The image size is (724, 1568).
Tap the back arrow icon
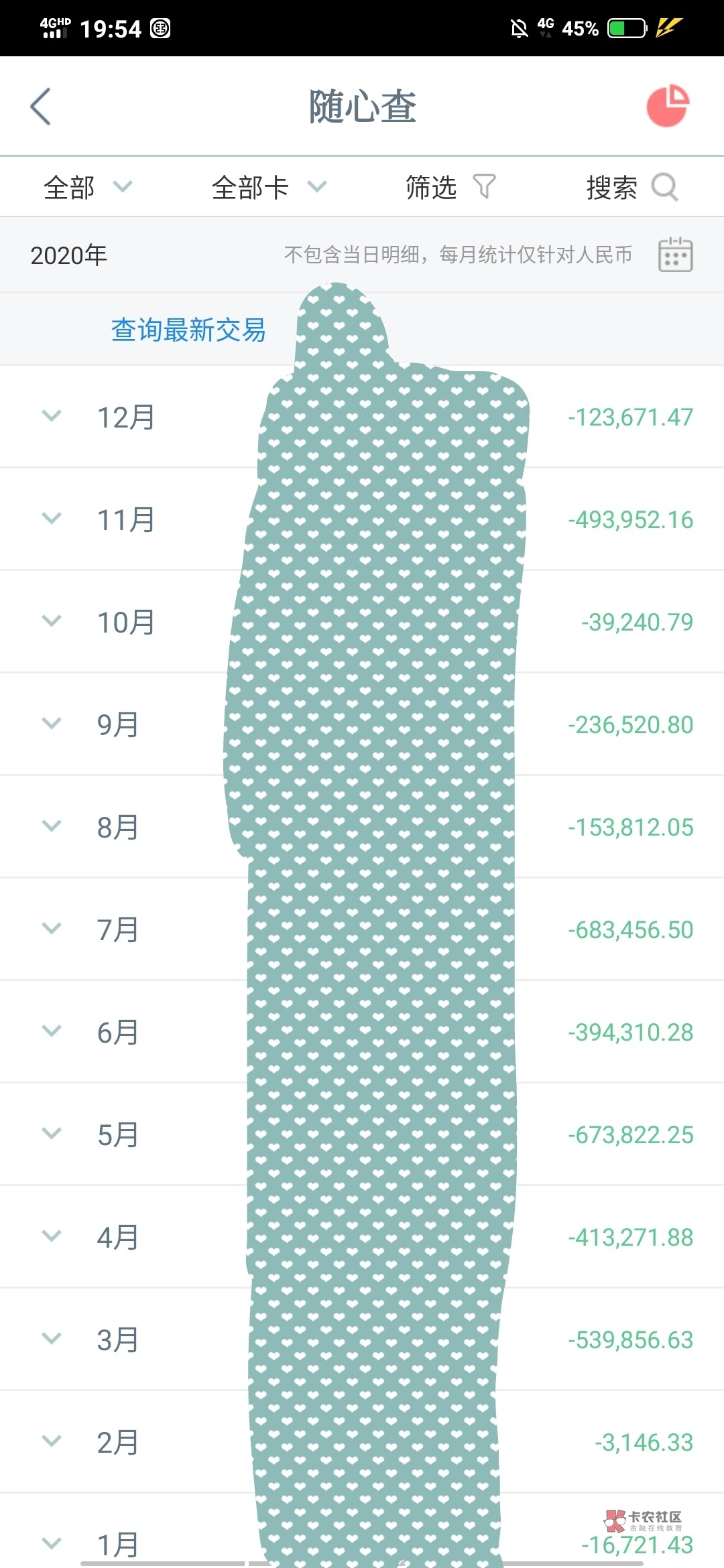(x=41, y=107)
